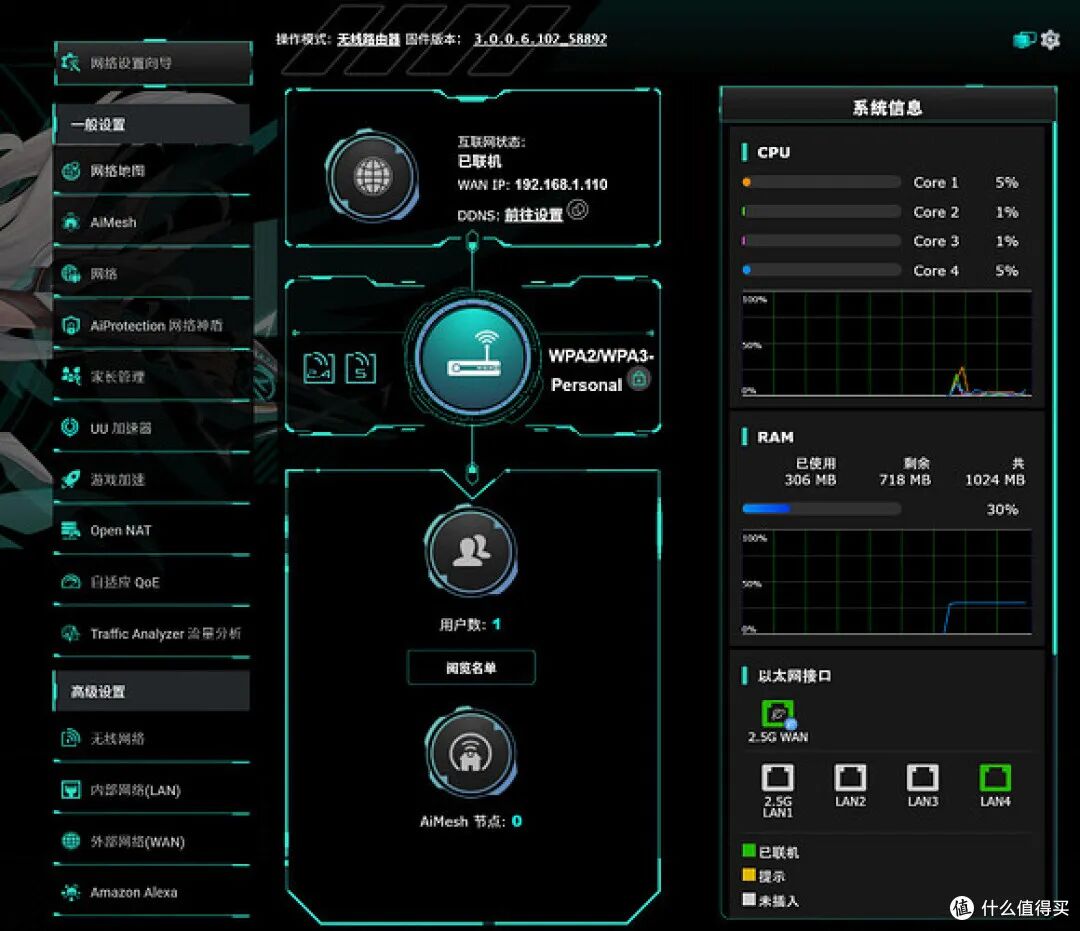Open Parental Controls family icon
The width and height of the screenshot is (1080, 931).
tap(71, 376)
